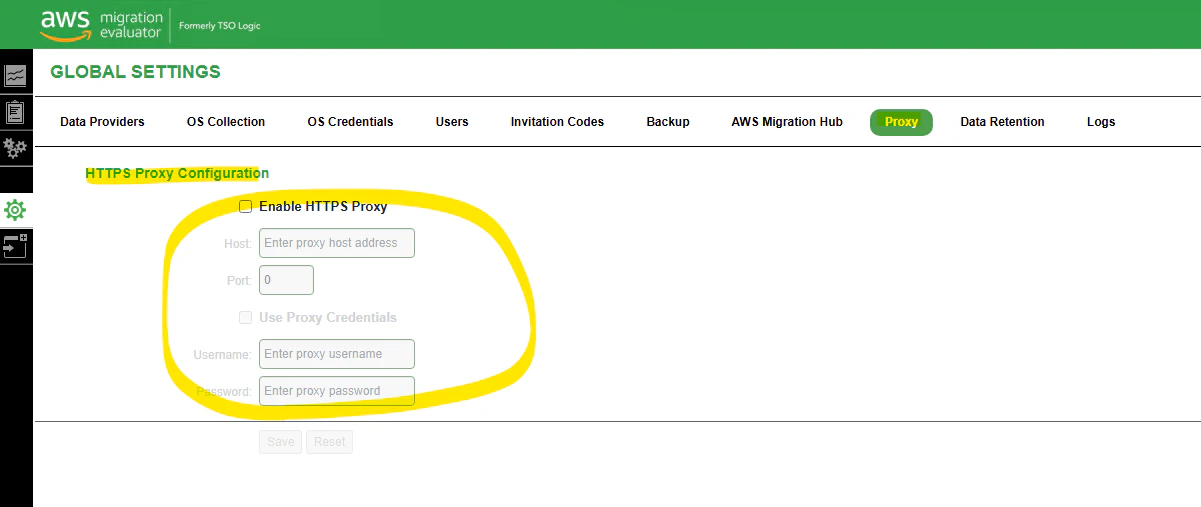Viewport: 1201px width, 507px height.
Task: Click into the proxy Password field
Action: pyautogui.click(x=336, y=391)
